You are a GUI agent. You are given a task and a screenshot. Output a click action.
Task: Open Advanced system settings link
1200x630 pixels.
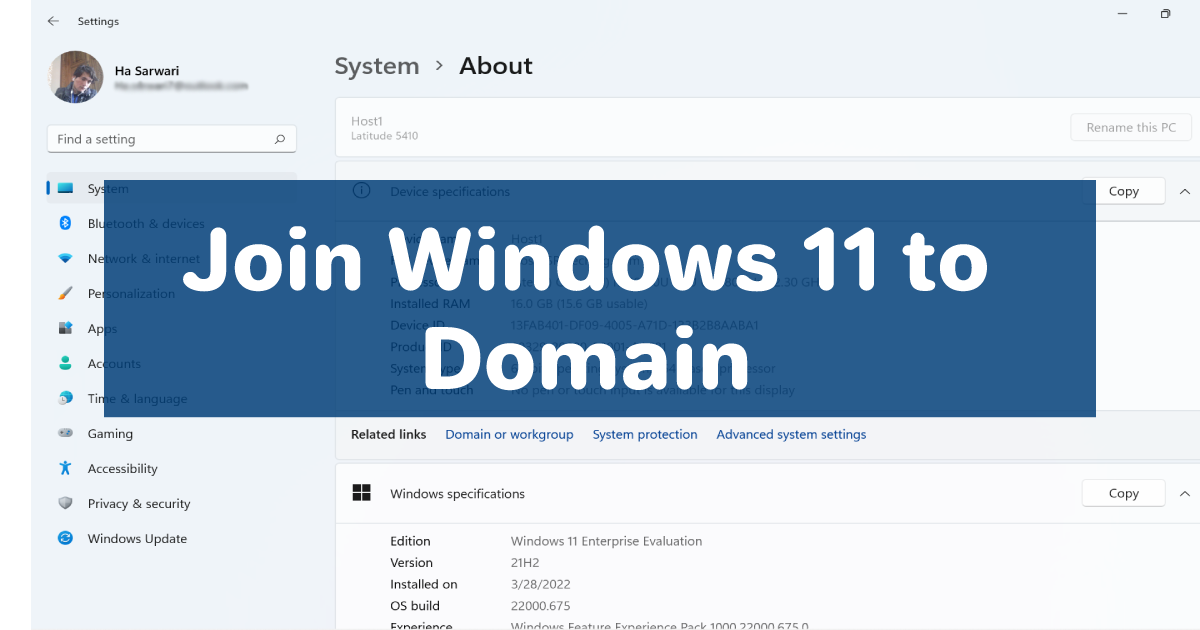click(x=791, y=434)
